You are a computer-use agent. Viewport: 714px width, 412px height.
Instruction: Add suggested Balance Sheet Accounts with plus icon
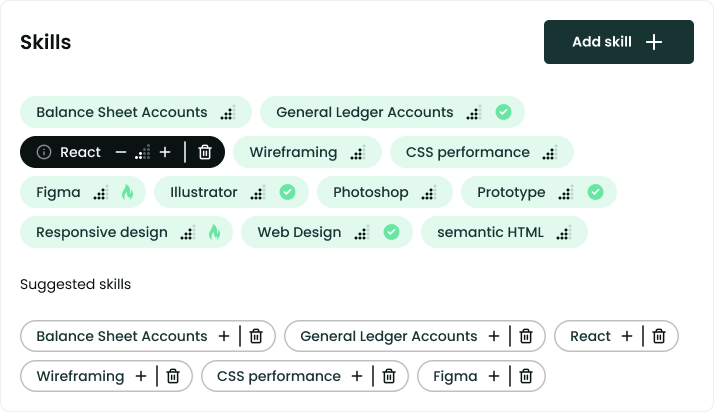[224, 336]
